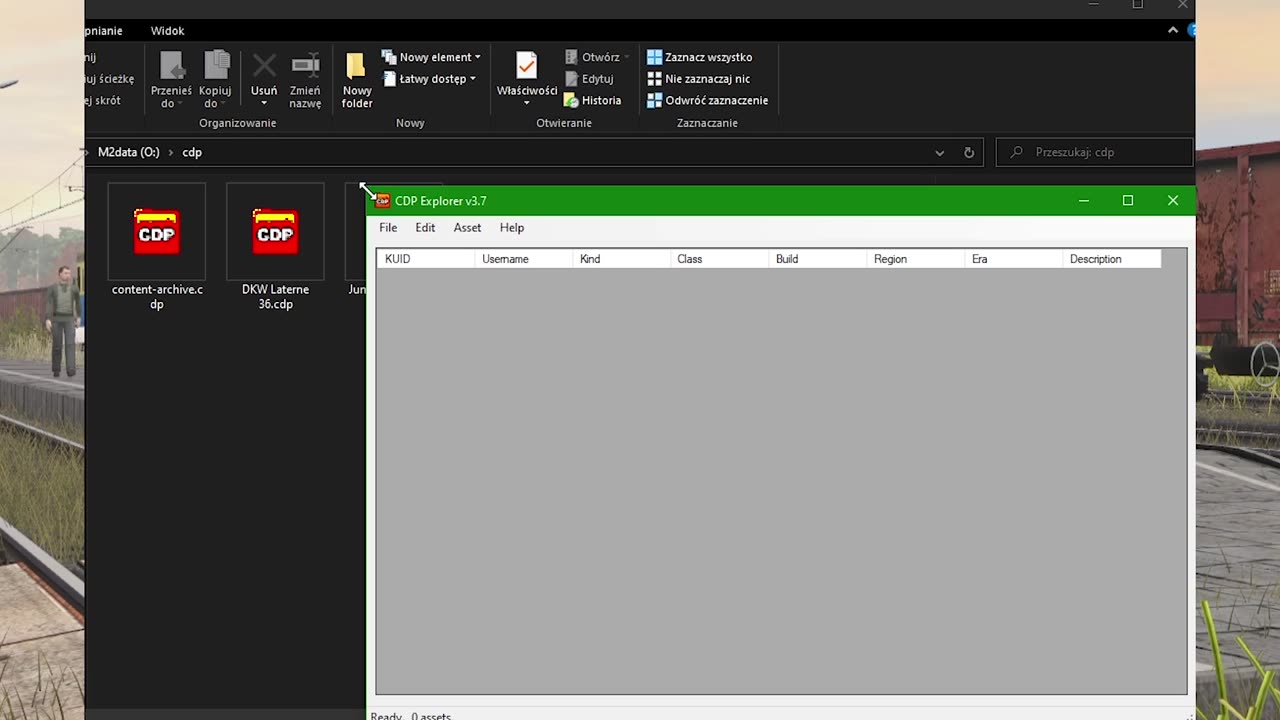The width and height of the screenshot is (1280, 720).
Task: Select the content-archive.cdp file
Action: [x=157, y=248]
